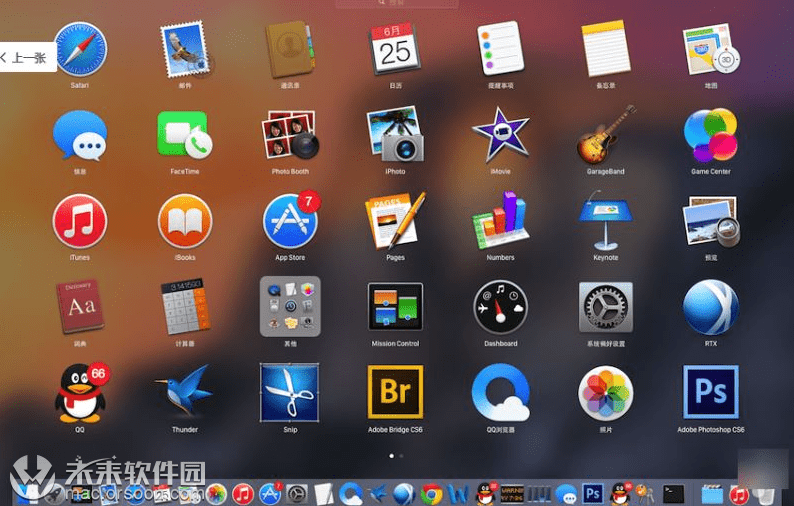Expand the 其他 (Other) folder
The image size is (794, 506).
(290, 306)
